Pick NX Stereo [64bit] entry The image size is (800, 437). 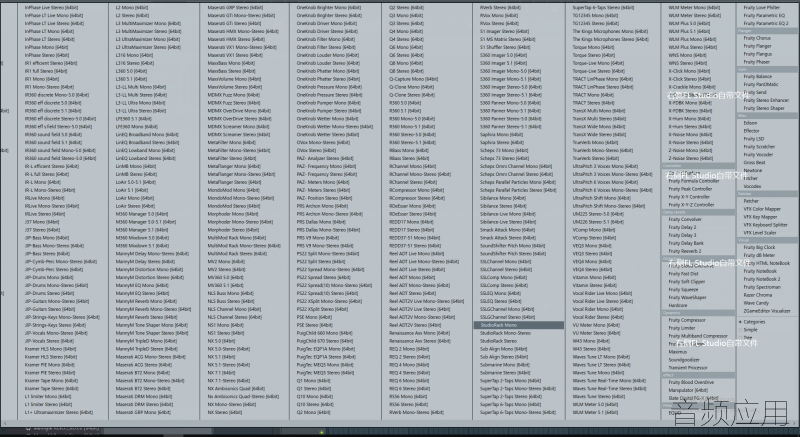(225, 412)
